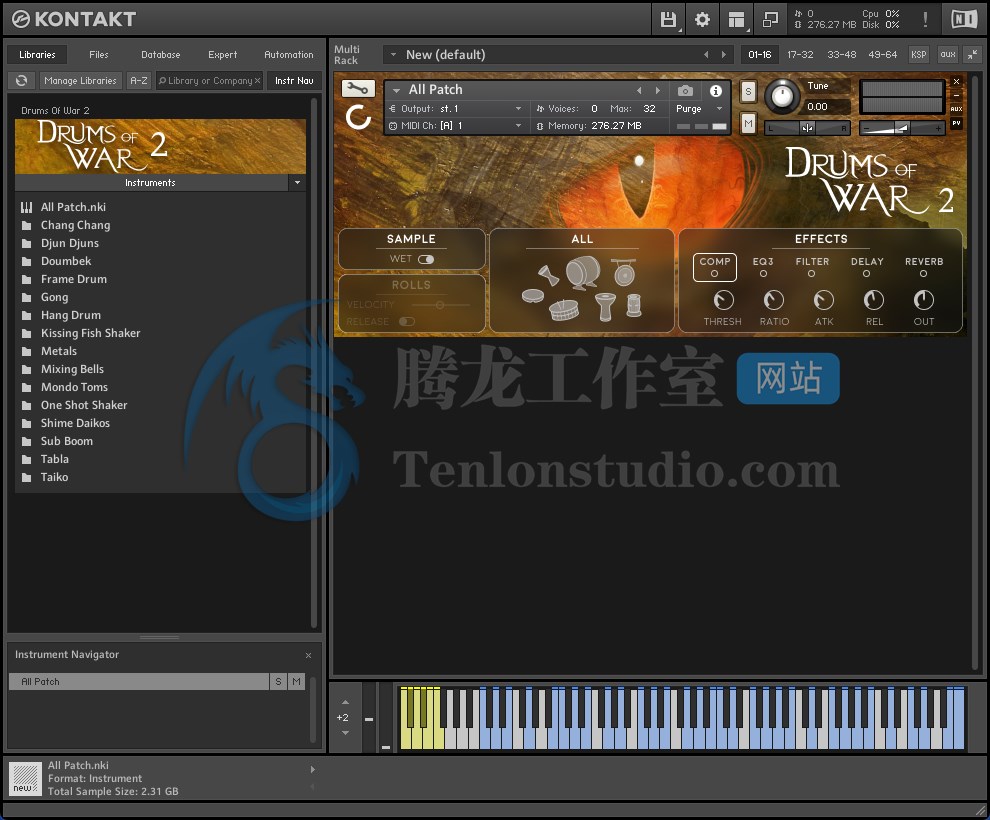Screen dimensions: 990x820
Task: Show rack page 17-32
Action: click(x=800, y=55)
